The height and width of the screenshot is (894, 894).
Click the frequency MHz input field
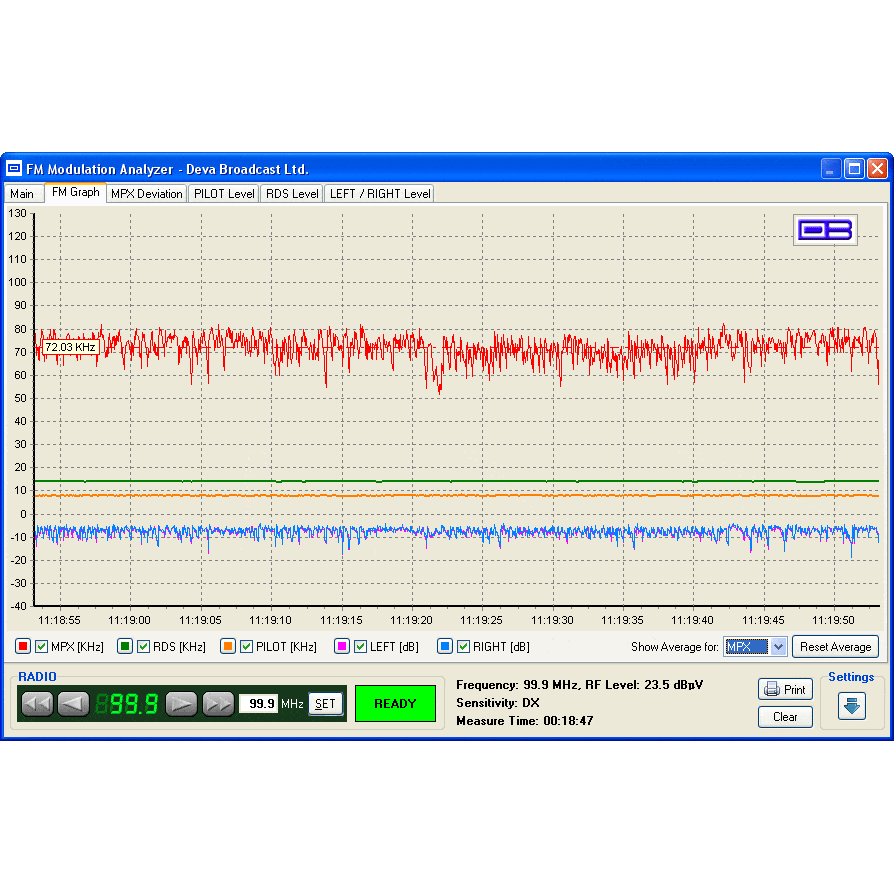pos(258,704)
